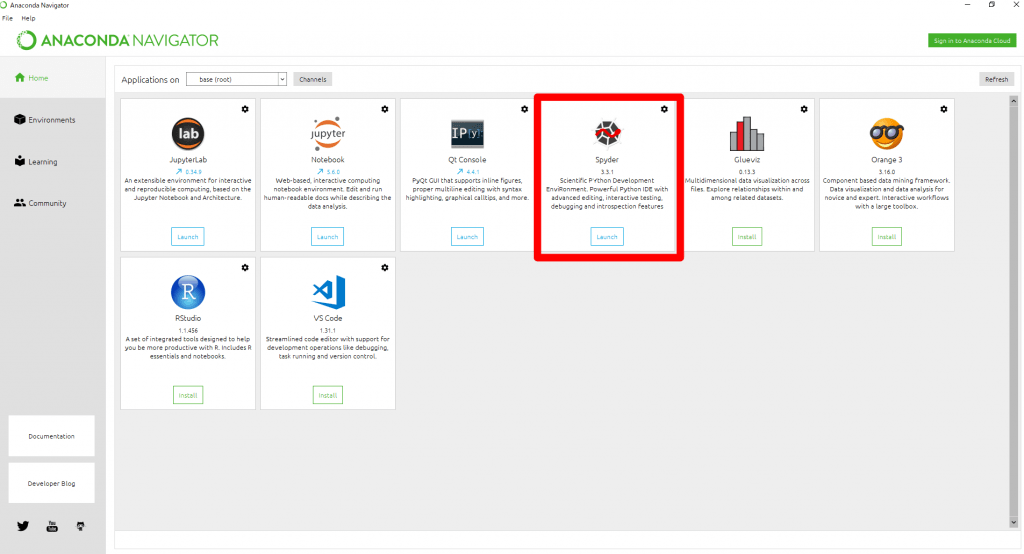Click the Orange 3 version 3.16.0 text
The height and width of the screenshot is (554, 1024).
pos(887,172)
